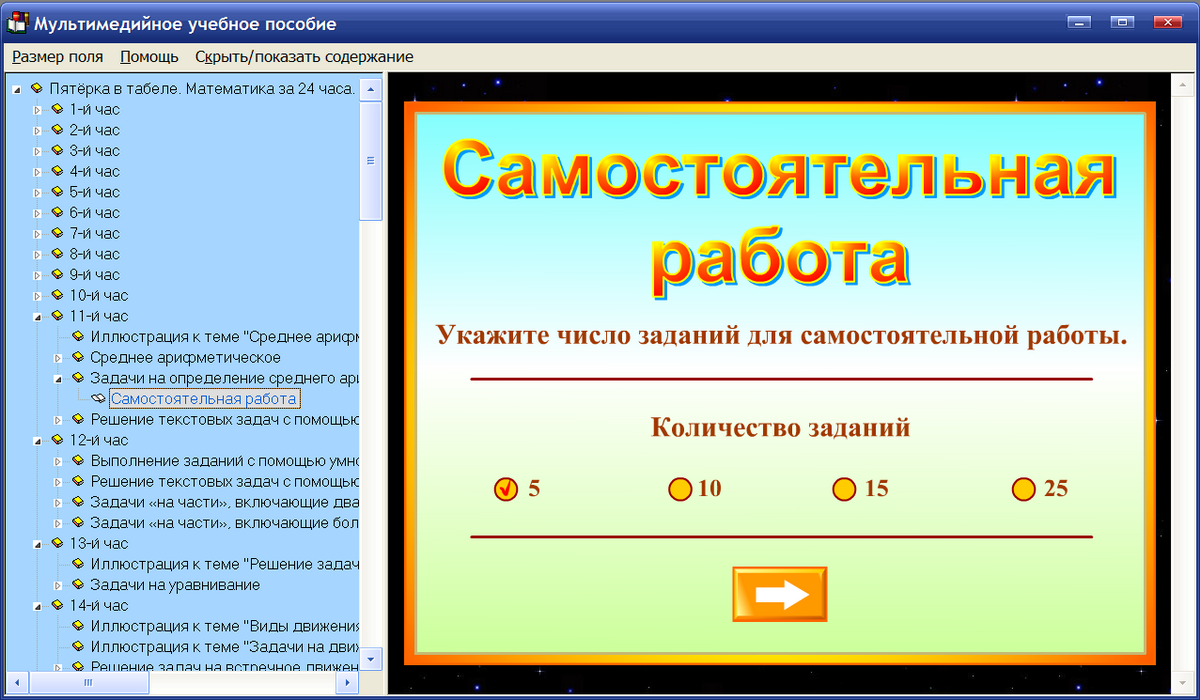Screen dimensions: 1200x700
Task: Open the "Помощь" menu
Action: pos(147,57)
